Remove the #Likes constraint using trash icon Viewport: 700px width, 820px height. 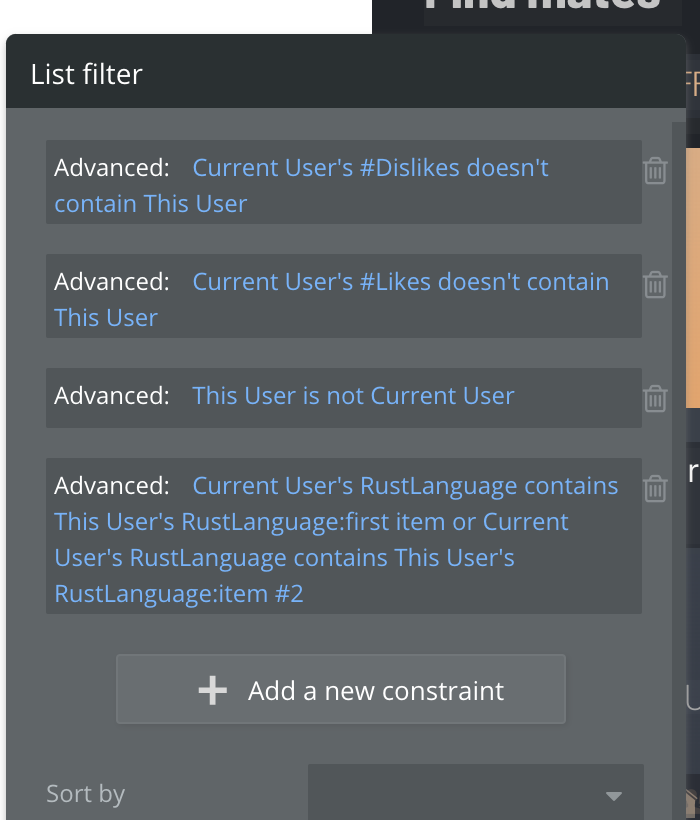point(655,284)
